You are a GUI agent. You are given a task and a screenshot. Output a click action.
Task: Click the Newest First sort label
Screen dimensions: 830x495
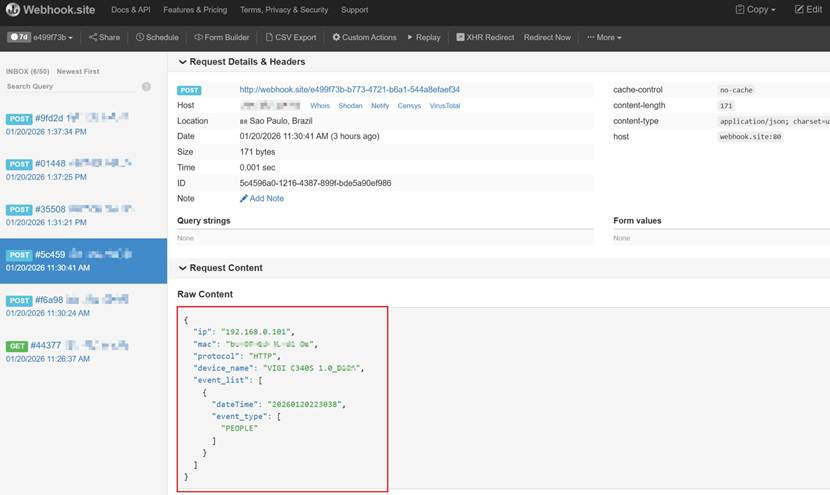(x=78, y=71)
